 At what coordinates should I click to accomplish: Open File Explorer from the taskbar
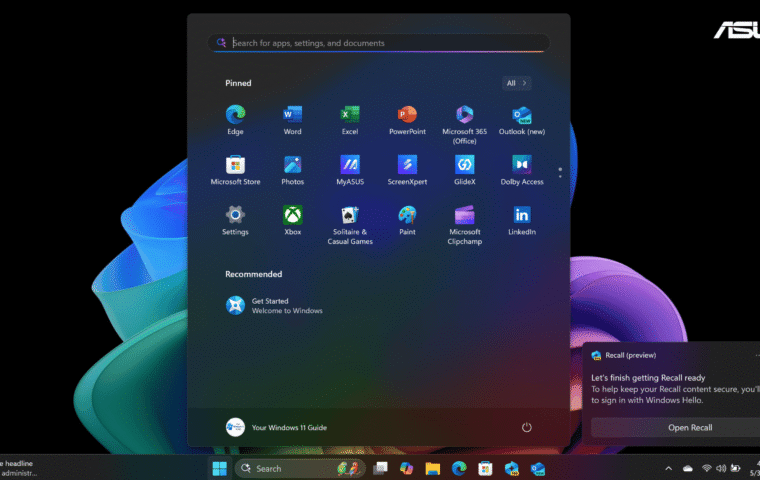pyautogui.click(x=432, y=468)
